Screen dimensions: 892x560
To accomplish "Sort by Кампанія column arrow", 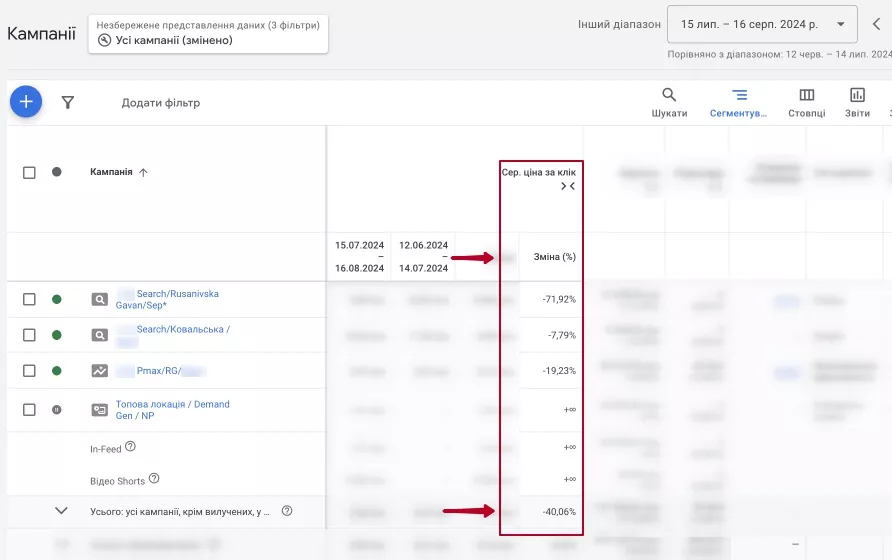I will pos(143,172).
